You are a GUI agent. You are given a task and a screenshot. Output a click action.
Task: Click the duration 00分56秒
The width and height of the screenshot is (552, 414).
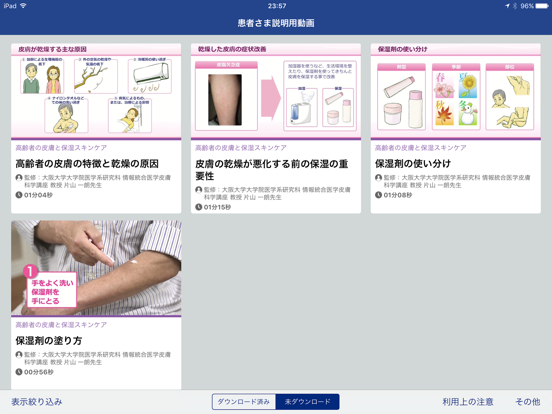pos(39,372)
